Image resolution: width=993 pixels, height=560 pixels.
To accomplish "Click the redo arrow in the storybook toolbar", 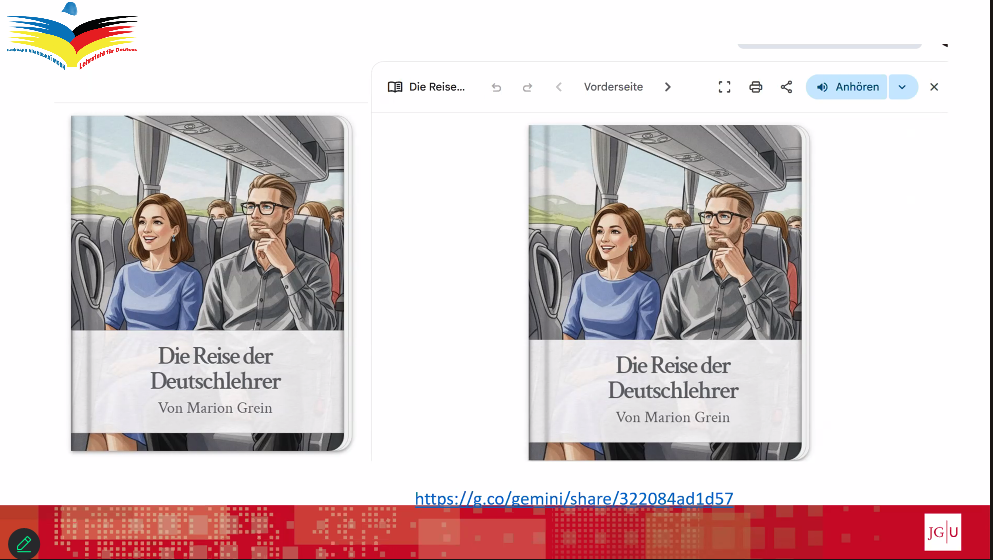I will pyautogui.click(x=527, y=87).
